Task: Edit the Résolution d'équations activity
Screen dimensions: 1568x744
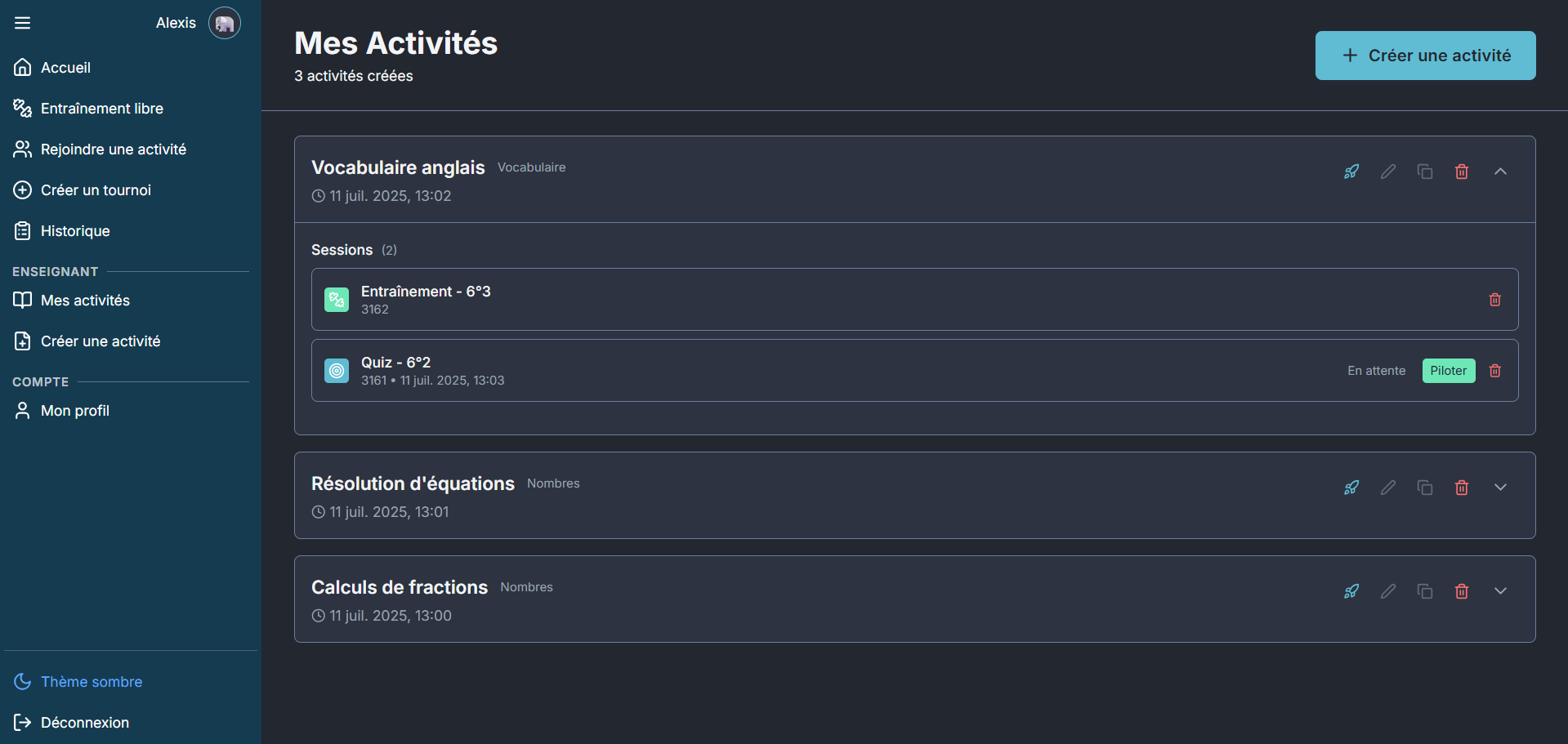Action: pyautogui.click(x=1388, y=488)
